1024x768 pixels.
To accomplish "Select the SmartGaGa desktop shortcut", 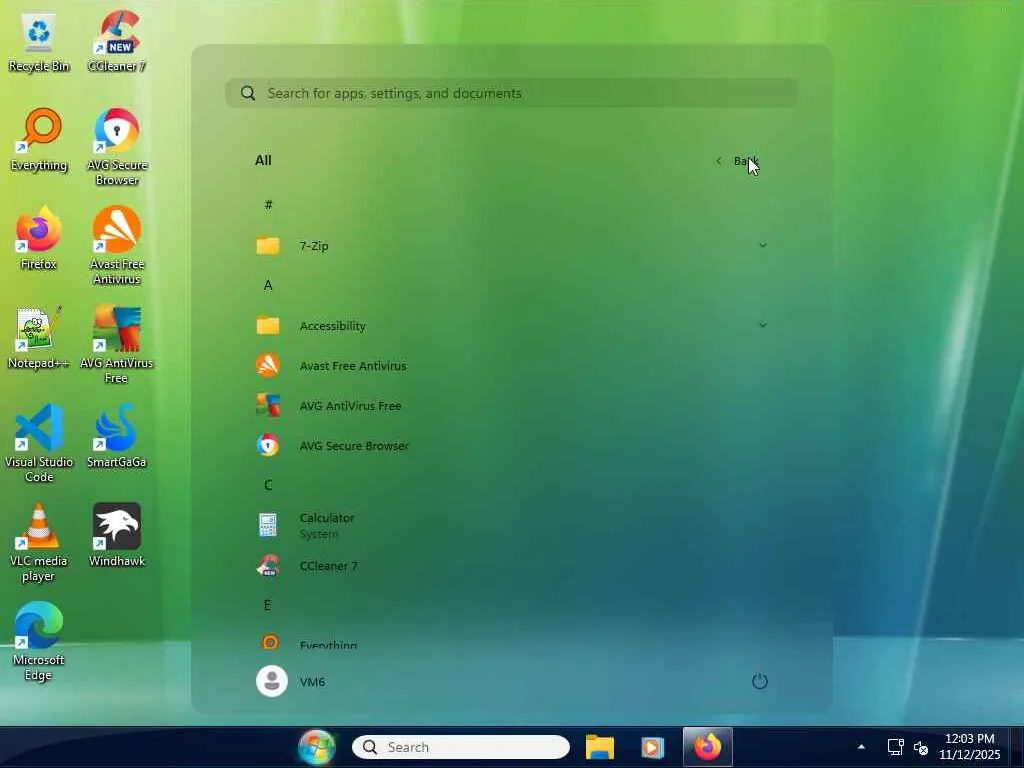I will 117,436.
